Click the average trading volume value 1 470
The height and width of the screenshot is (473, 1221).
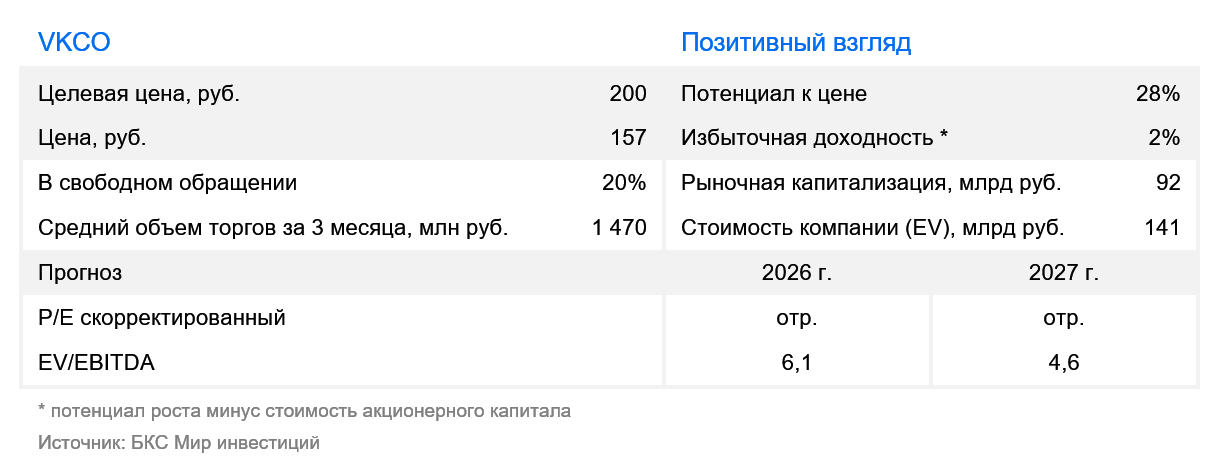[620, 228]
